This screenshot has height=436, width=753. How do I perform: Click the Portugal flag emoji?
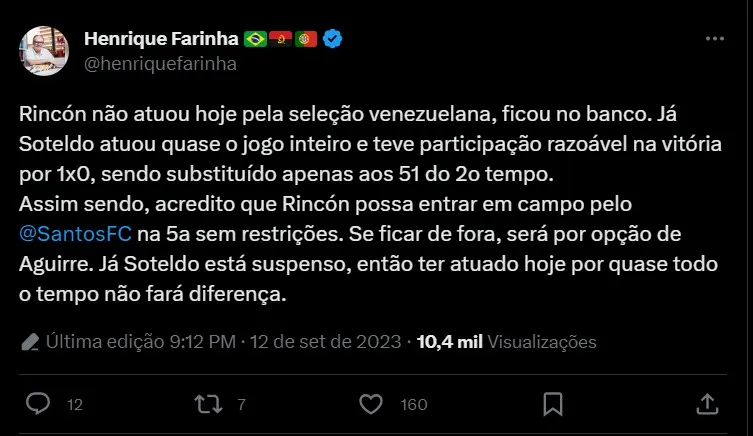[x=307, y=40]
